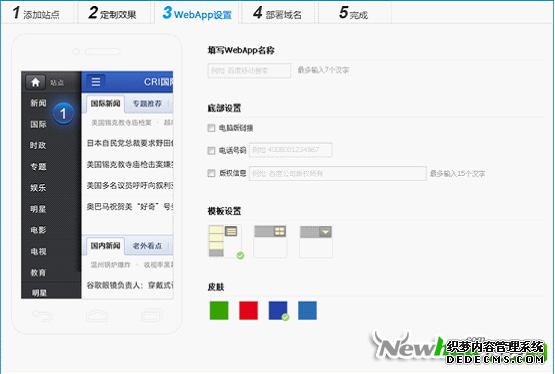Screen dimensions: 555x374
Task: Choose the grid layout template thumbnail
Action: point(270,241)
